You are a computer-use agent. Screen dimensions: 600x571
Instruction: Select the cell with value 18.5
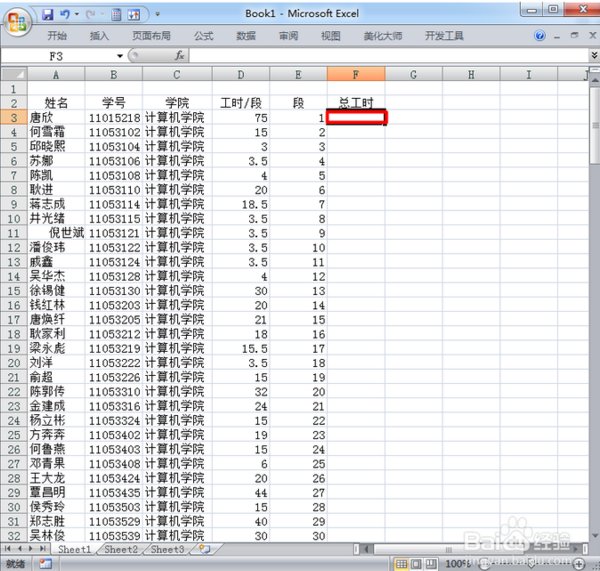[241, 204]
